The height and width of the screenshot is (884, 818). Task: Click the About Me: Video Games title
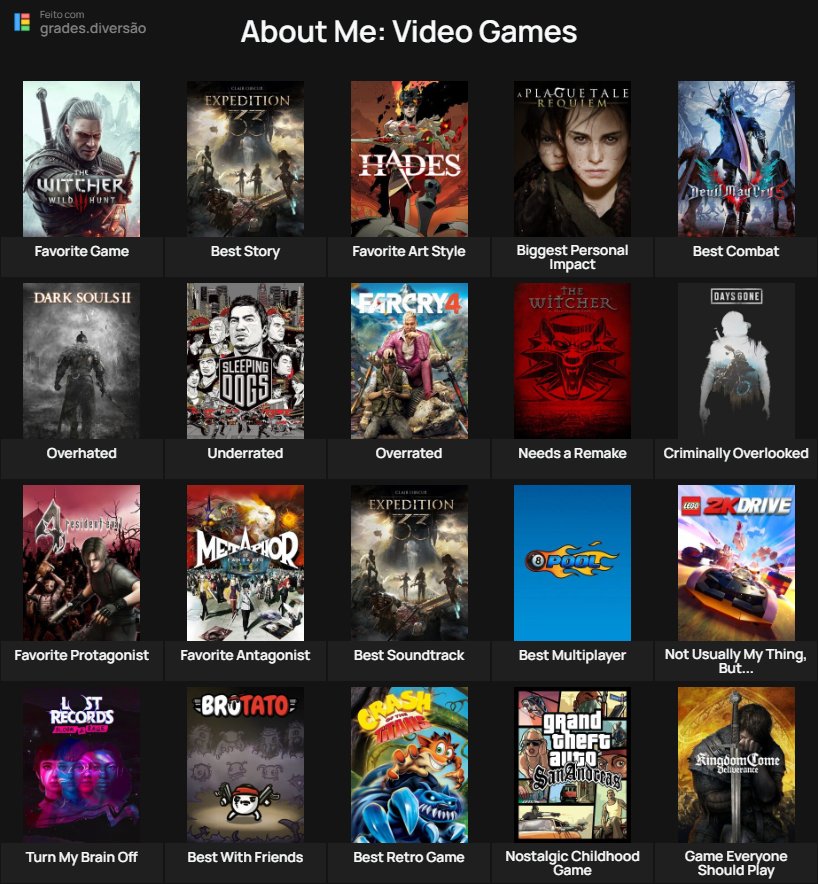409,32
